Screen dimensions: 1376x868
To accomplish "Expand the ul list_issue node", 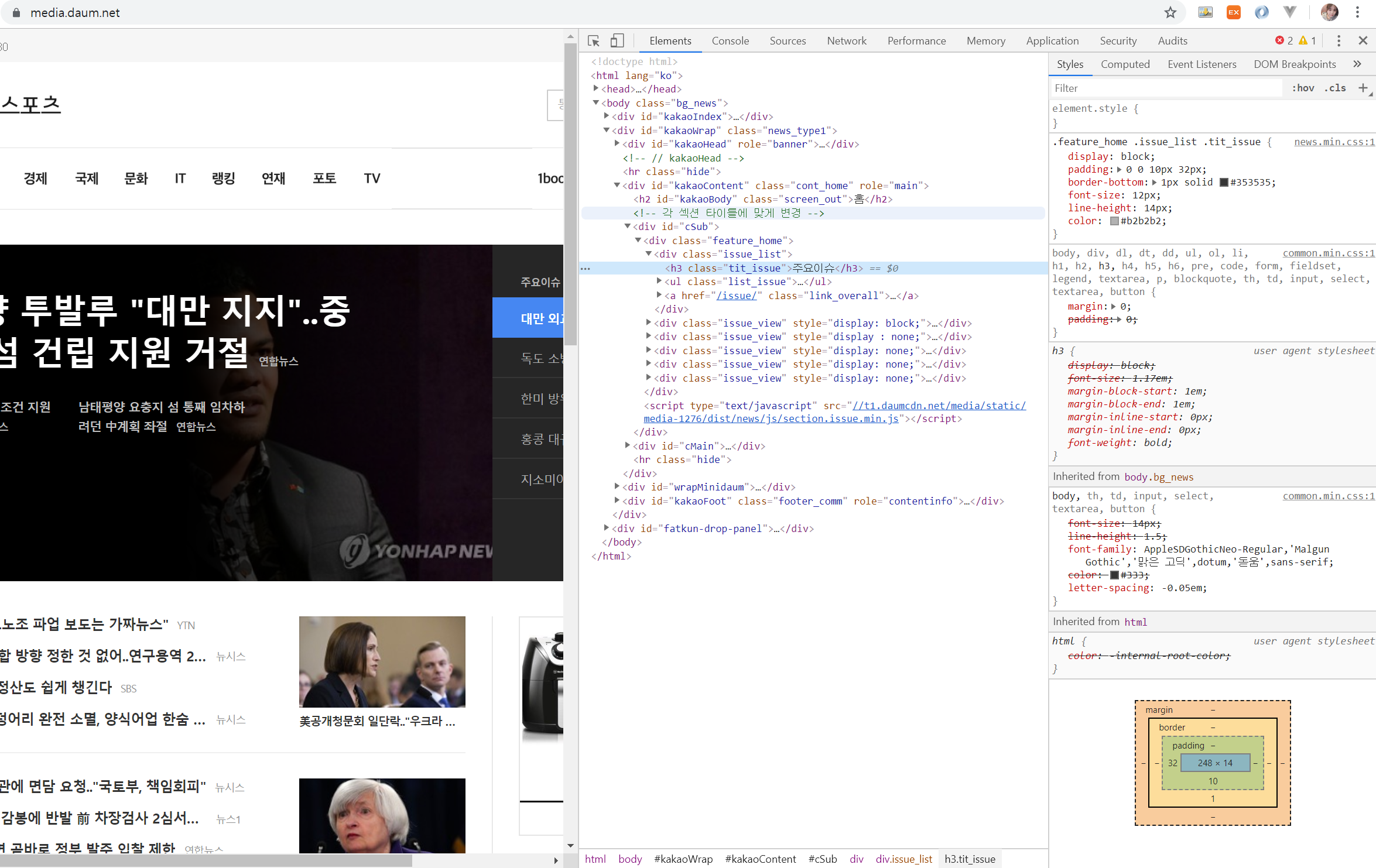I will pos(659,282).
